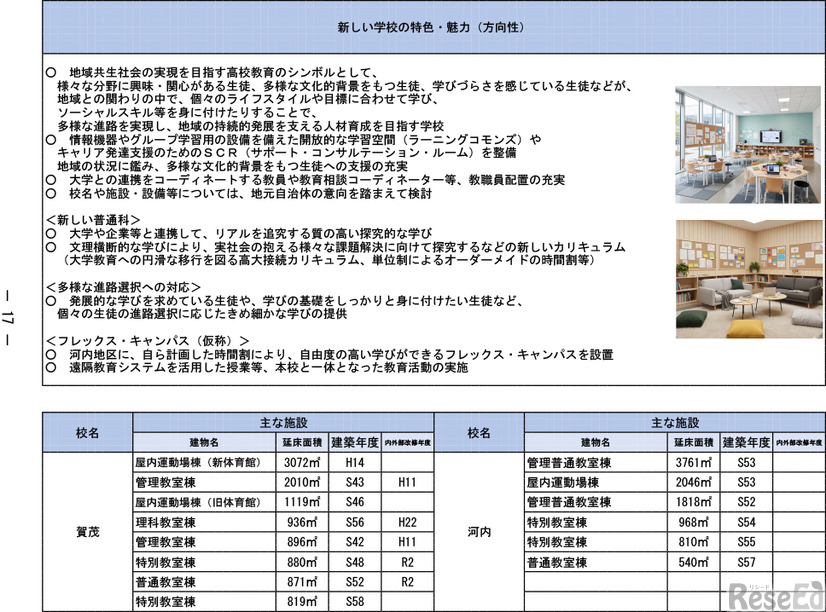Image resolution: width=826 pixels, height=612 pixels.
Task: Click the floor area '880㎡'
Action: coord(303,562)
